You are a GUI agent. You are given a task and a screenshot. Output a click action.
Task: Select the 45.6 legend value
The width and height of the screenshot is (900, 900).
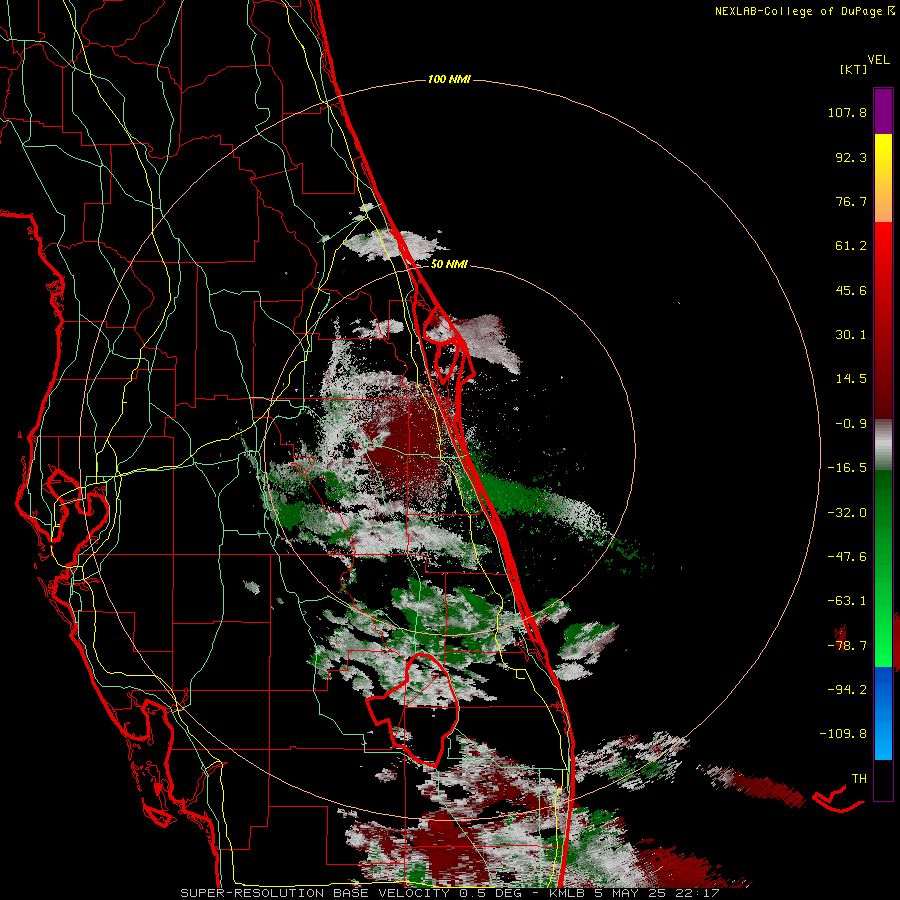851,290
